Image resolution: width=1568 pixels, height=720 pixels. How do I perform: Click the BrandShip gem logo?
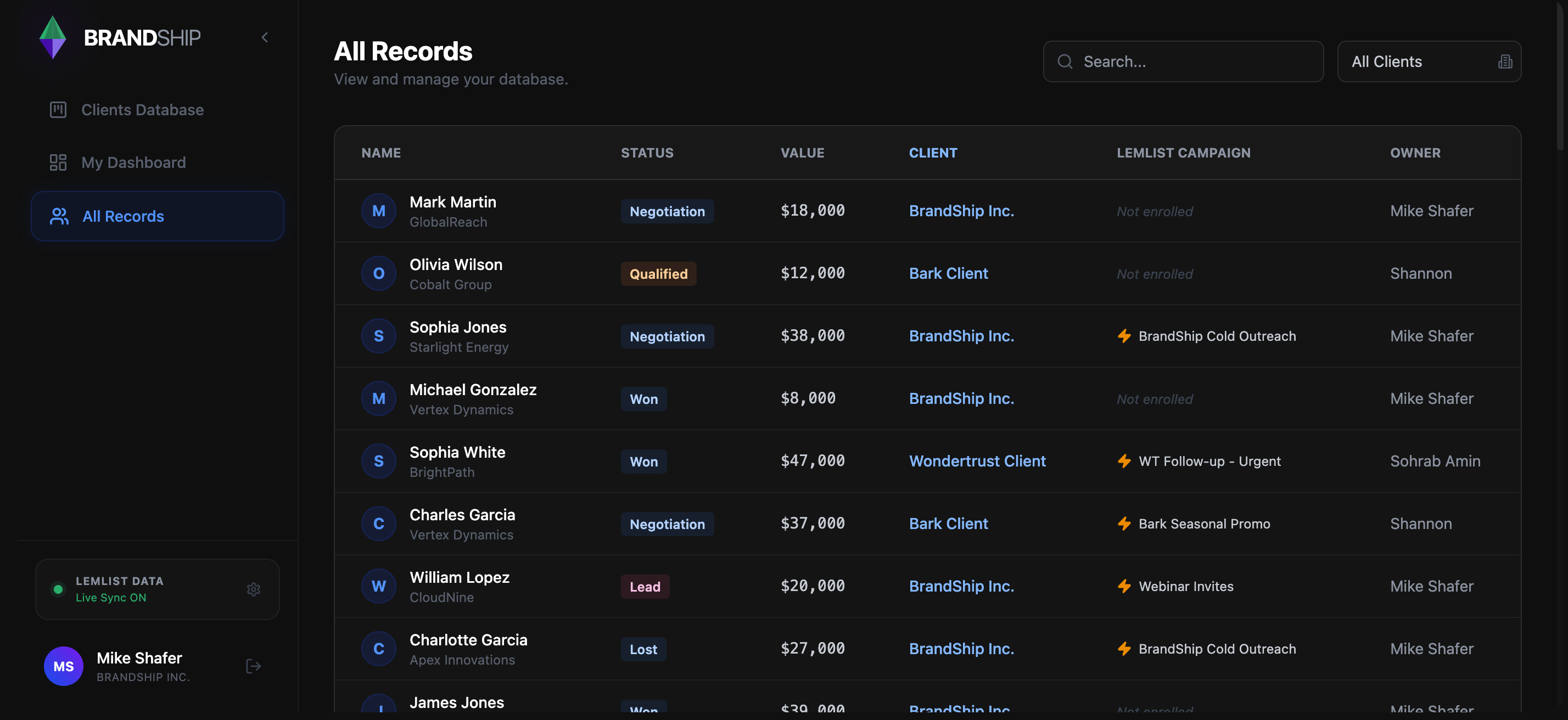53,38
